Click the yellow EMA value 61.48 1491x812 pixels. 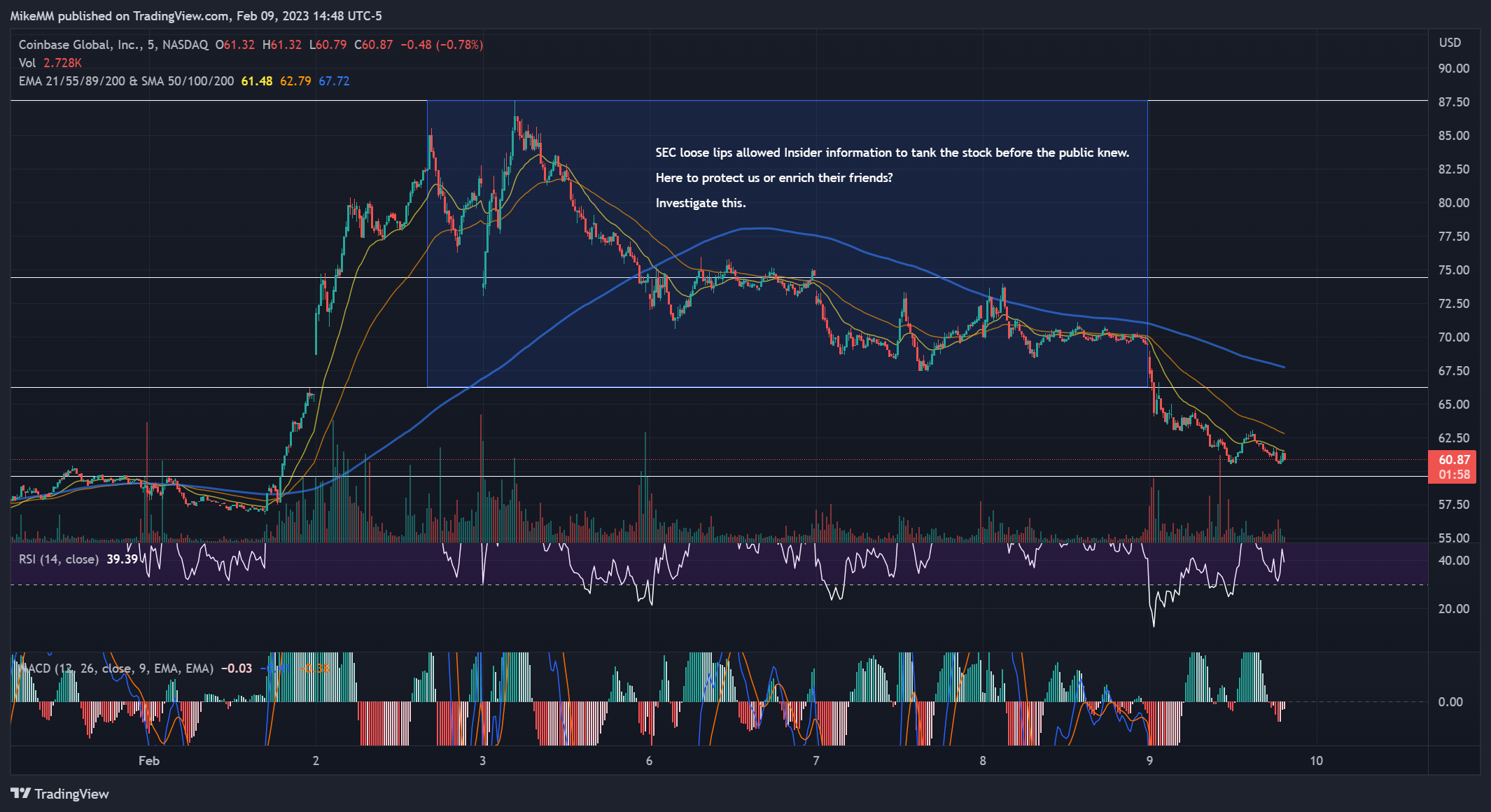coord(257,81)
